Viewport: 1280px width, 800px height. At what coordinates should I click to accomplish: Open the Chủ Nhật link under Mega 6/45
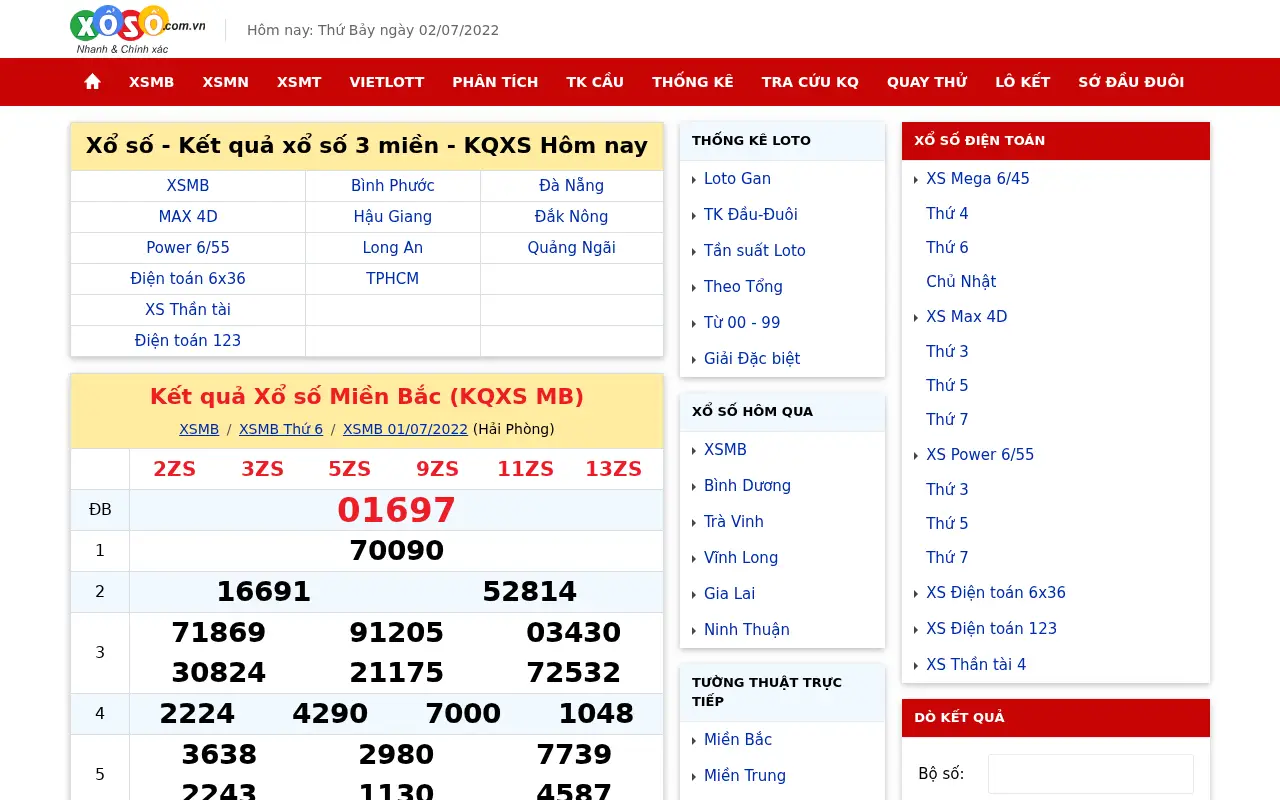click(961, 282)
